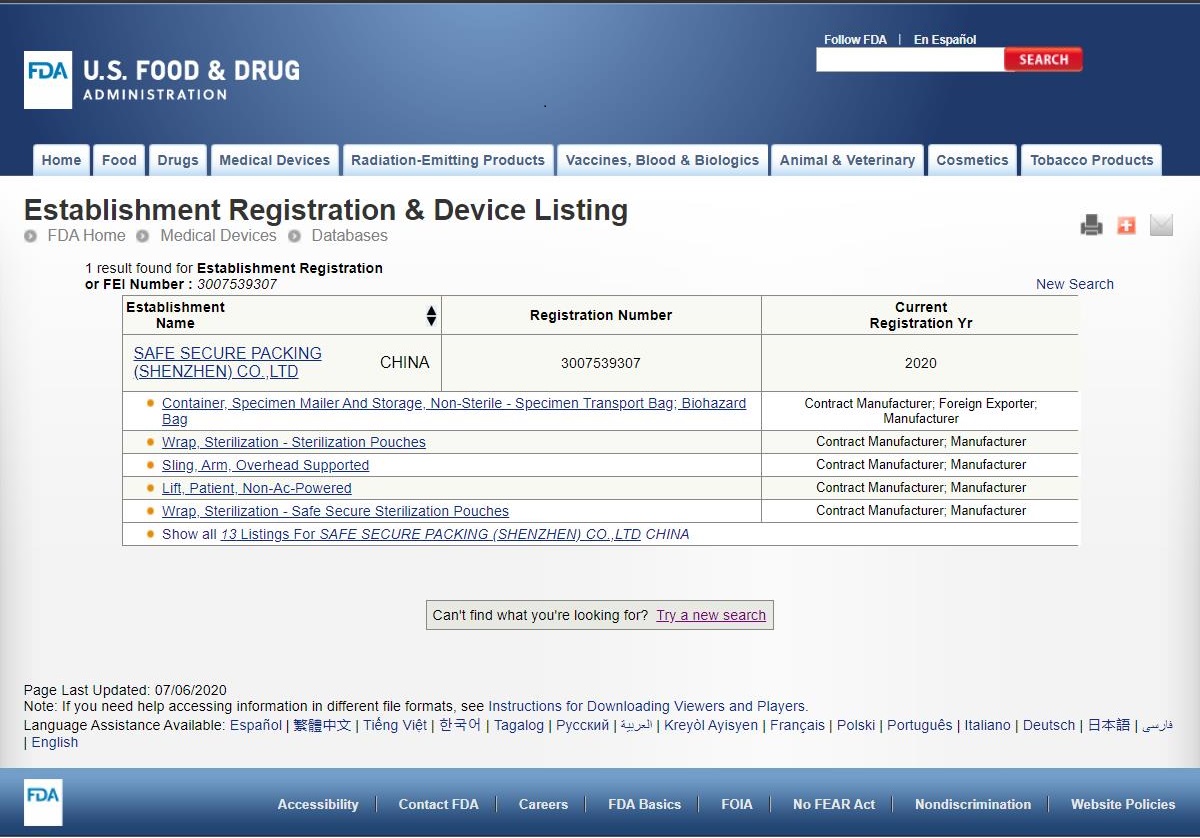Image resolution: width=1200 pixels, height=838 pixels.
Task: Open the Vaccines, Blood & Biologics tab
Action: click(x=662, y=160)
